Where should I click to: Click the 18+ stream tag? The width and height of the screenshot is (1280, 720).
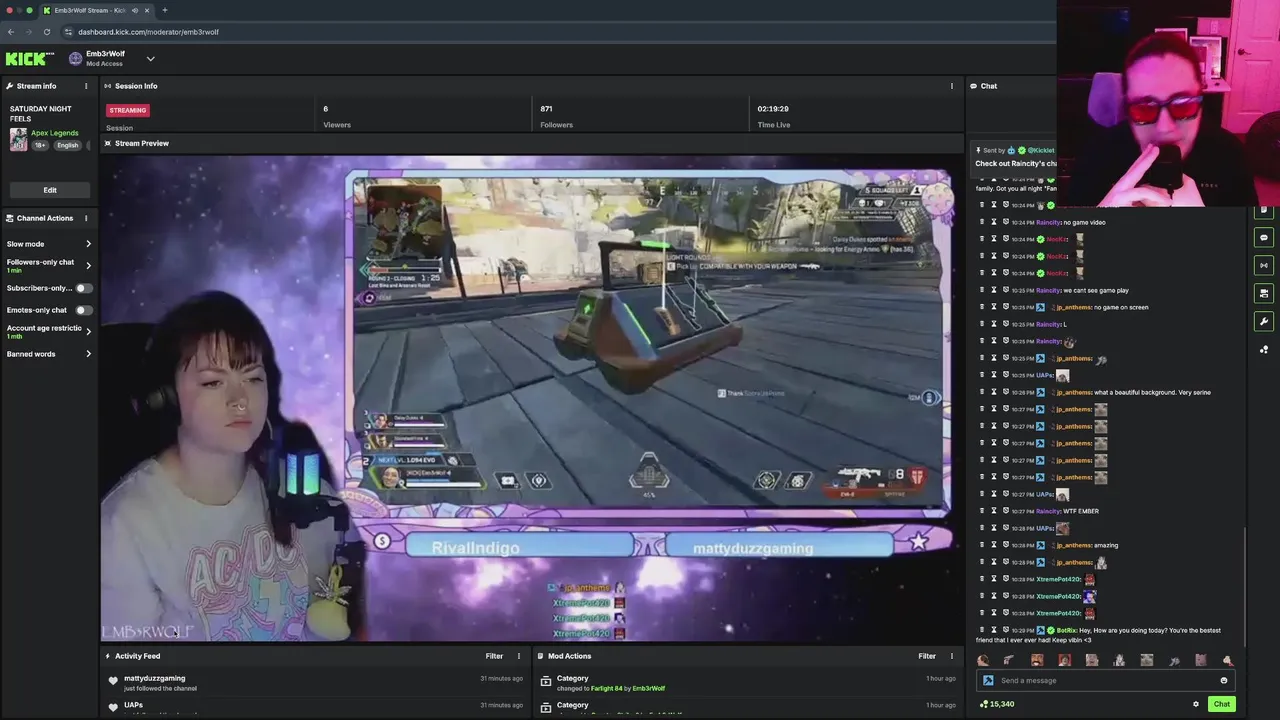(40, 145)
